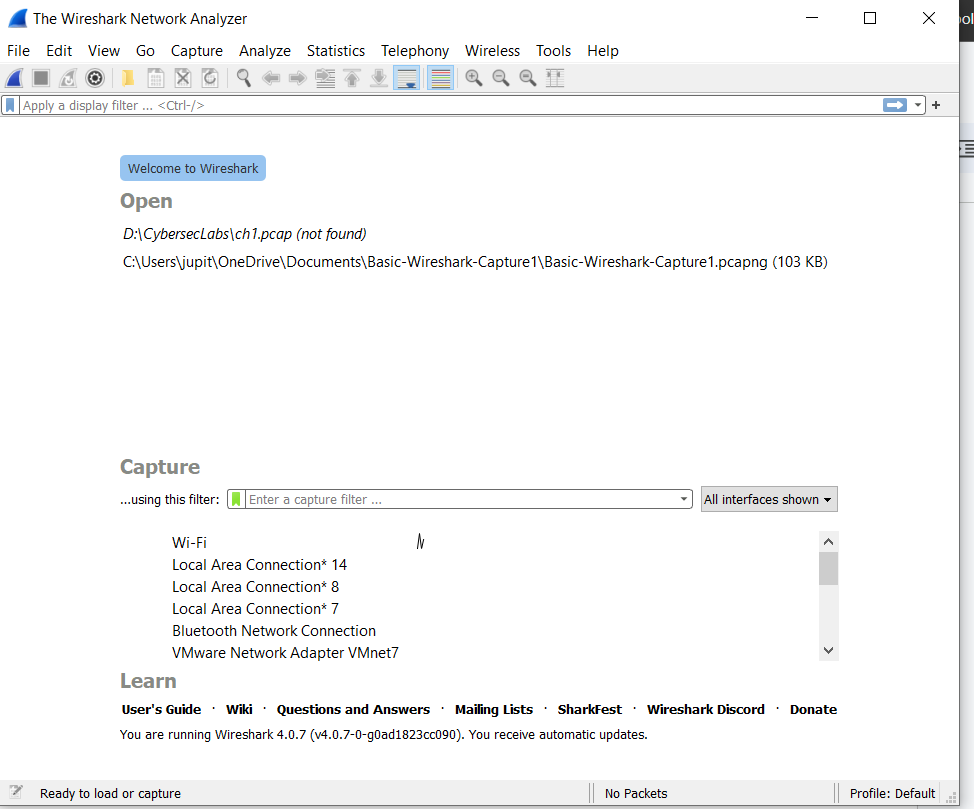Zoom out main window text
The height and width of the screenshot is (809, 974).
click(501, 78)
